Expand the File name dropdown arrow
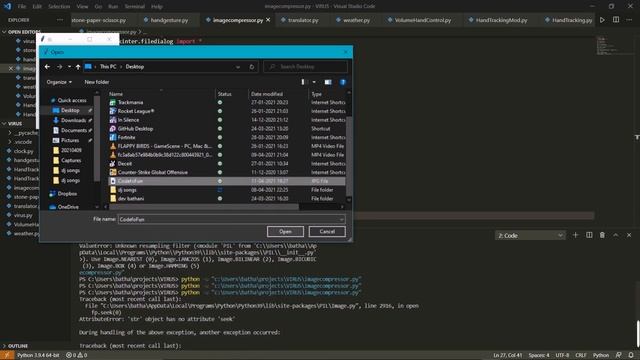This screenshot has width=640, height=360. pyautogui.click(x=341, y=219)
